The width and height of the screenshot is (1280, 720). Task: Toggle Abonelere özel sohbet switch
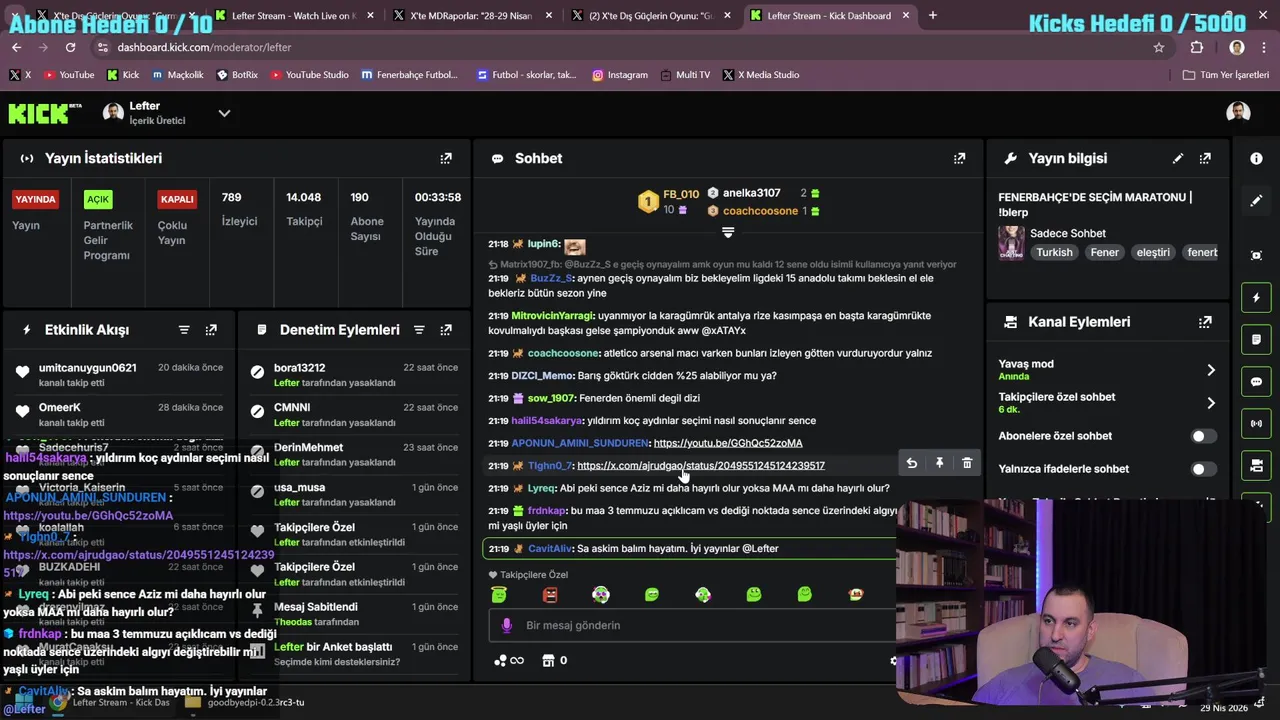tap(1204, 436)
